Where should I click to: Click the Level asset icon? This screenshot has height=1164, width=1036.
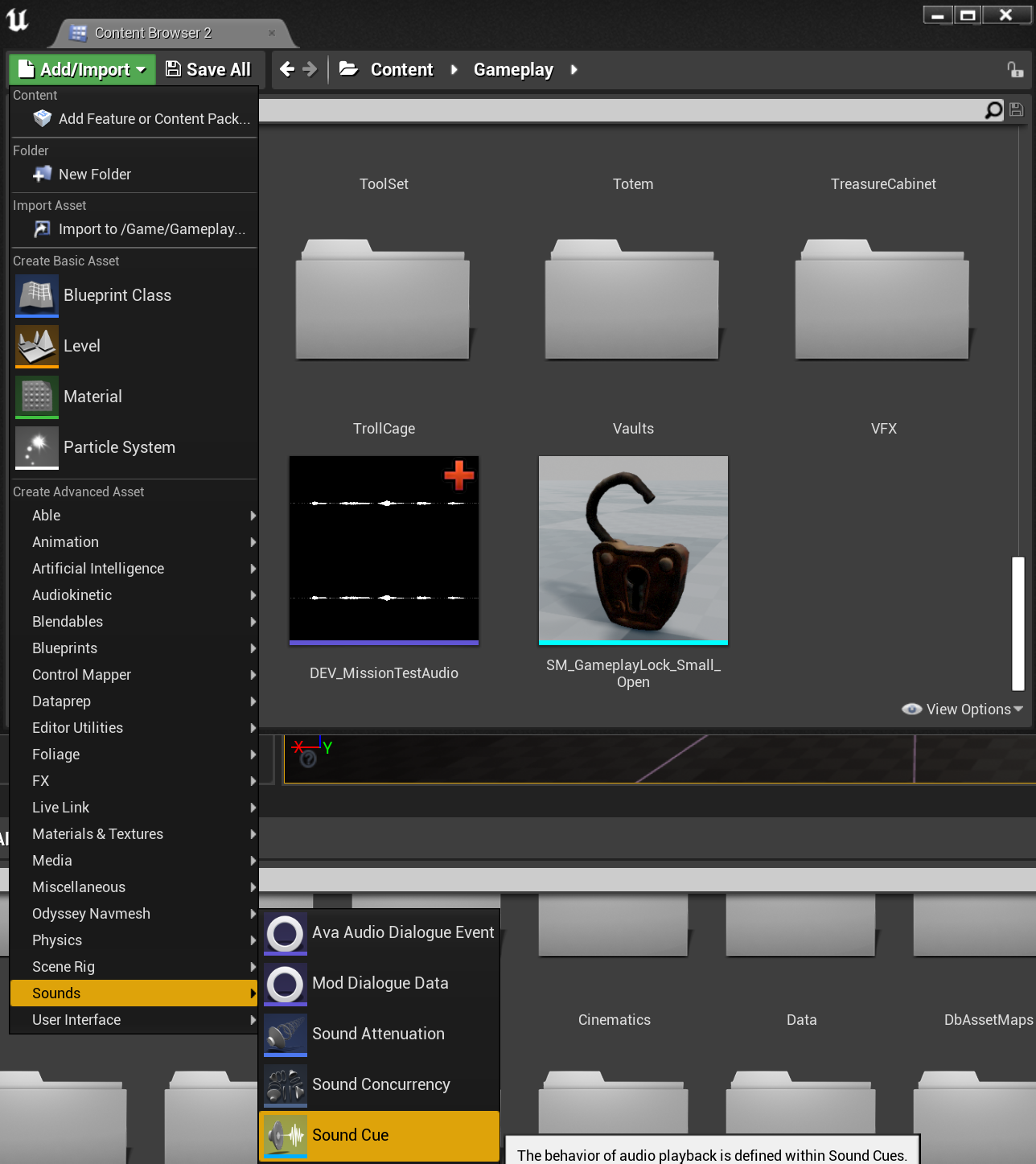37,345
